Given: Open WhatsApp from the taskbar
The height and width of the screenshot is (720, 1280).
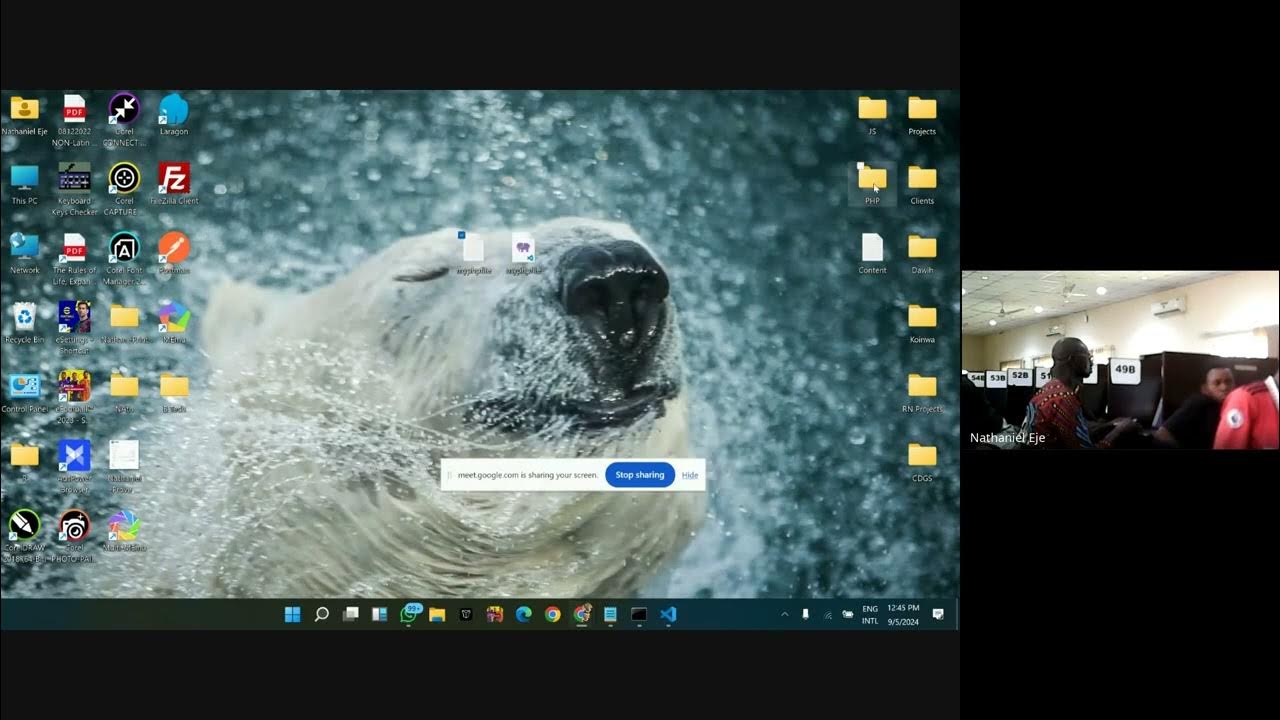Looking at the screenshot, I should [x=408, y=614].
